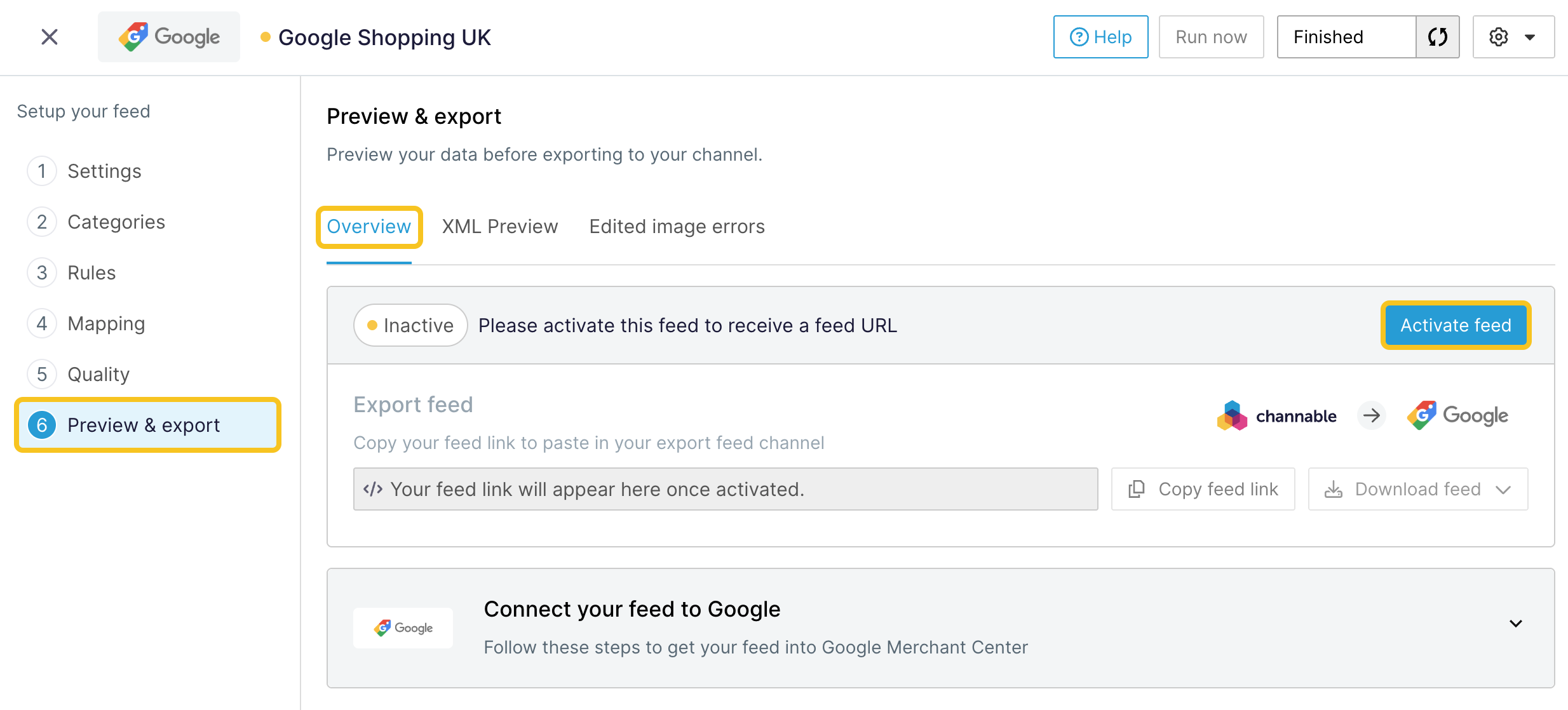This screenshot has width=1568, height=710.
Task: Click the arrow icon between channable and Google
Action: click(x=1372, y=416)
